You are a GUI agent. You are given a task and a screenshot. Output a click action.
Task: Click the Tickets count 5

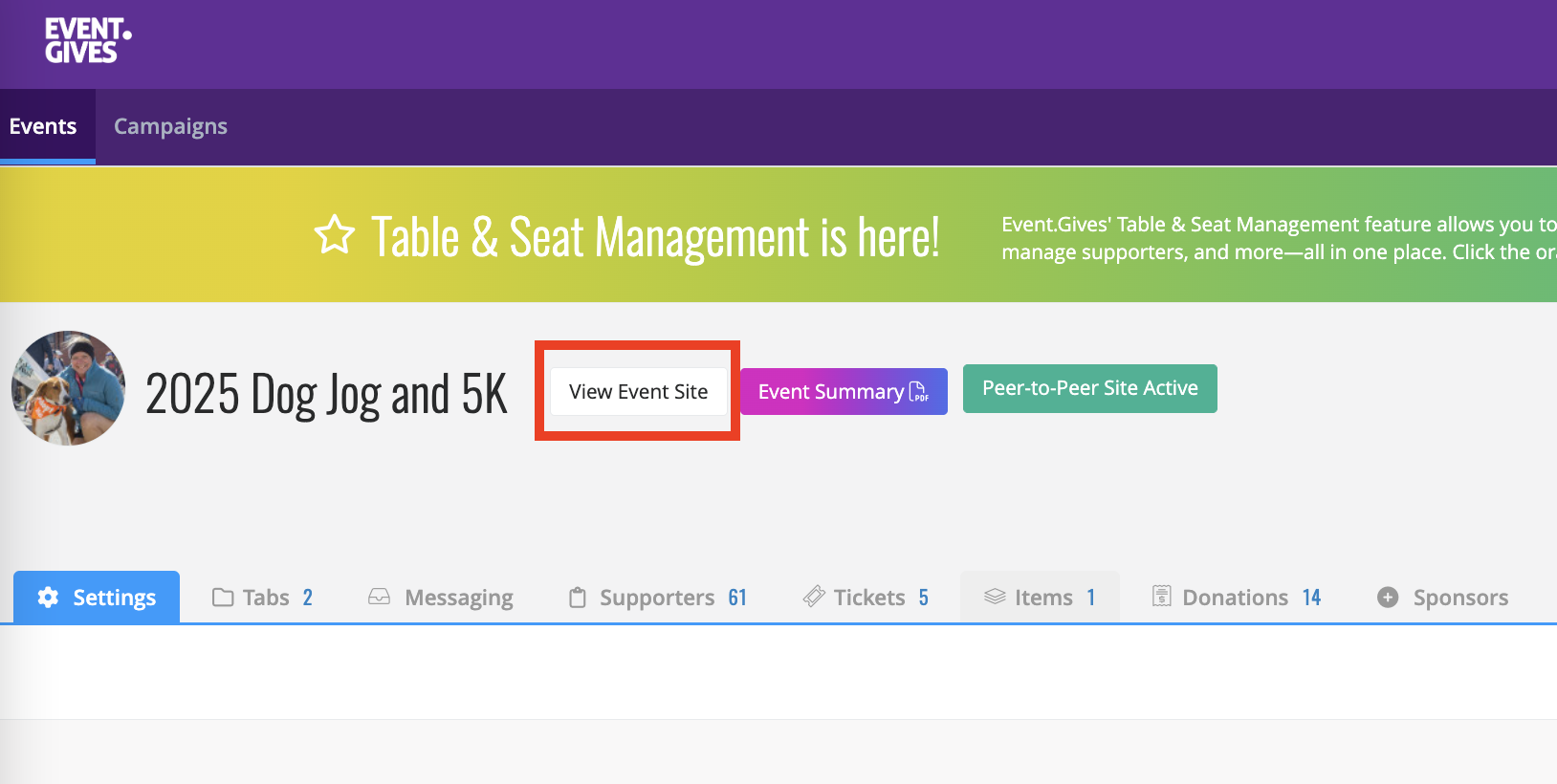[924, 598]
